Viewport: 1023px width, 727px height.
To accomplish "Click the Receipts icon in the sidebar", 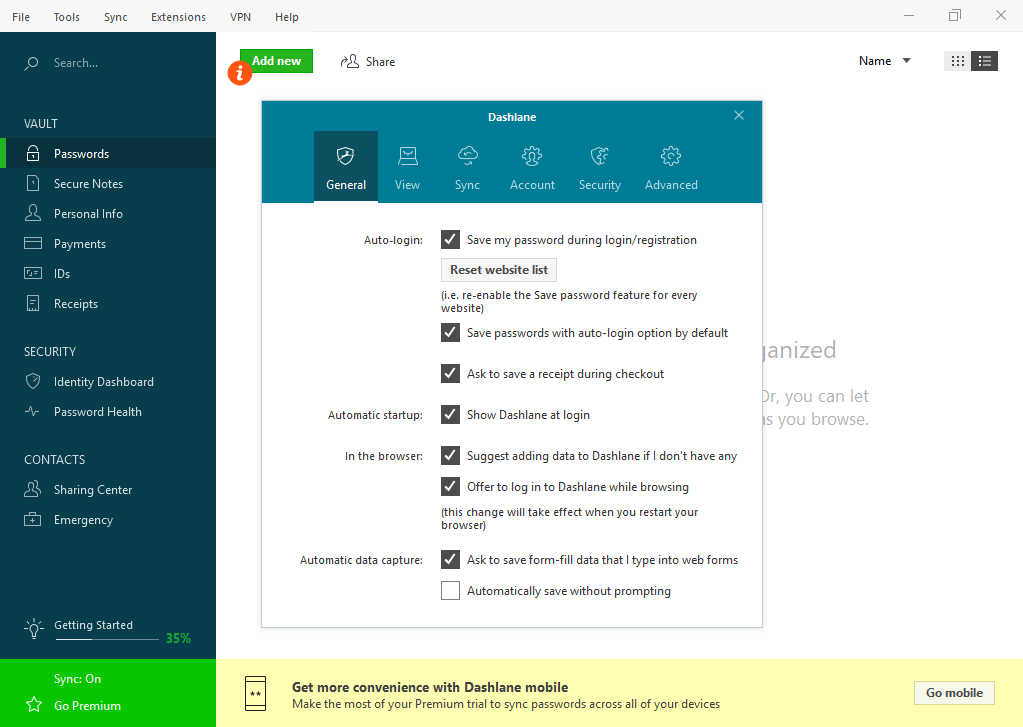I will 33,303.
